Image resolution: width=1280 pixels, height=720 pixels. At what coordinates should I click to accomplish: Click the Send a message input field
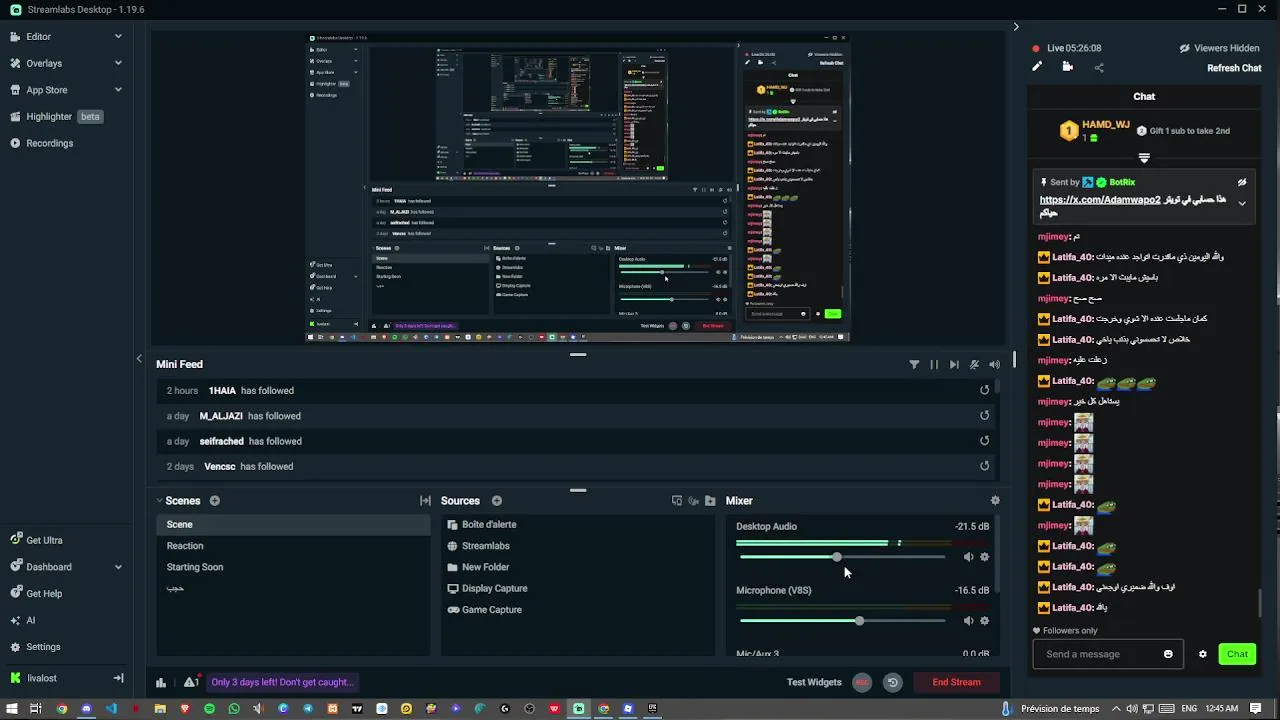(x=1098, y=654)
